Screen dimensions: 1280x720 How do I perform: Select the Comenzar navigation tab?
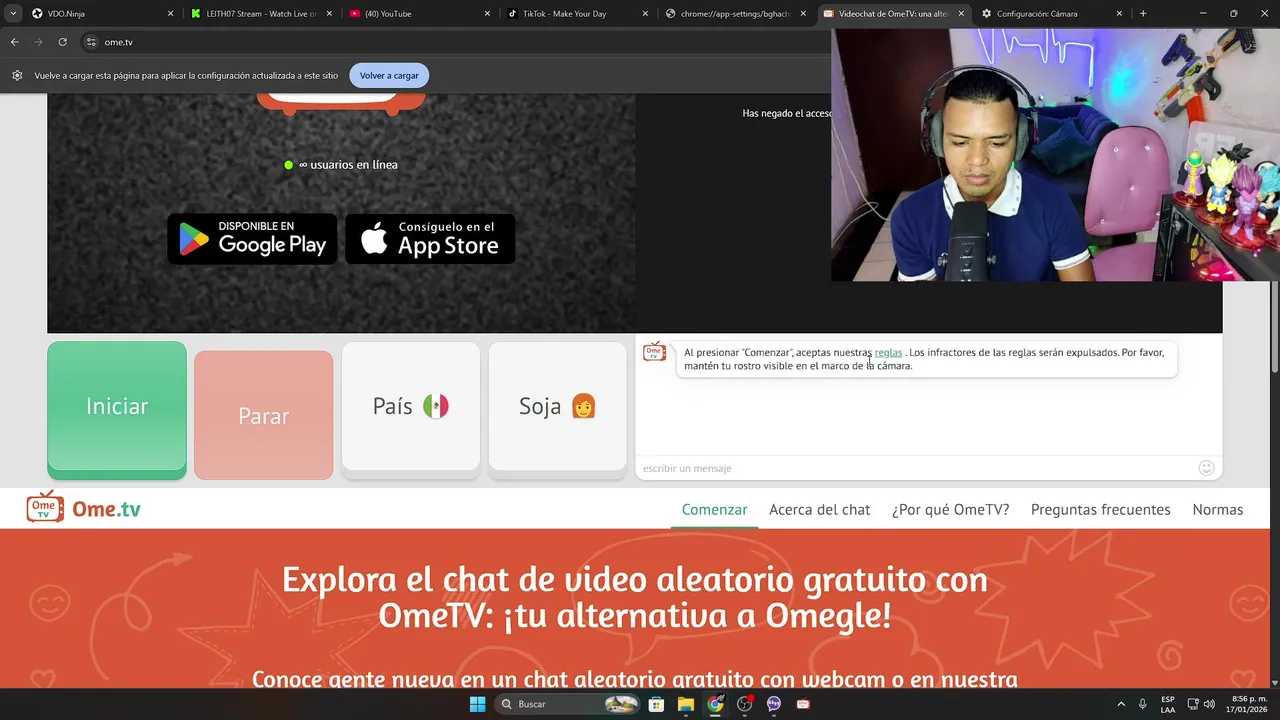coord(714,509)
